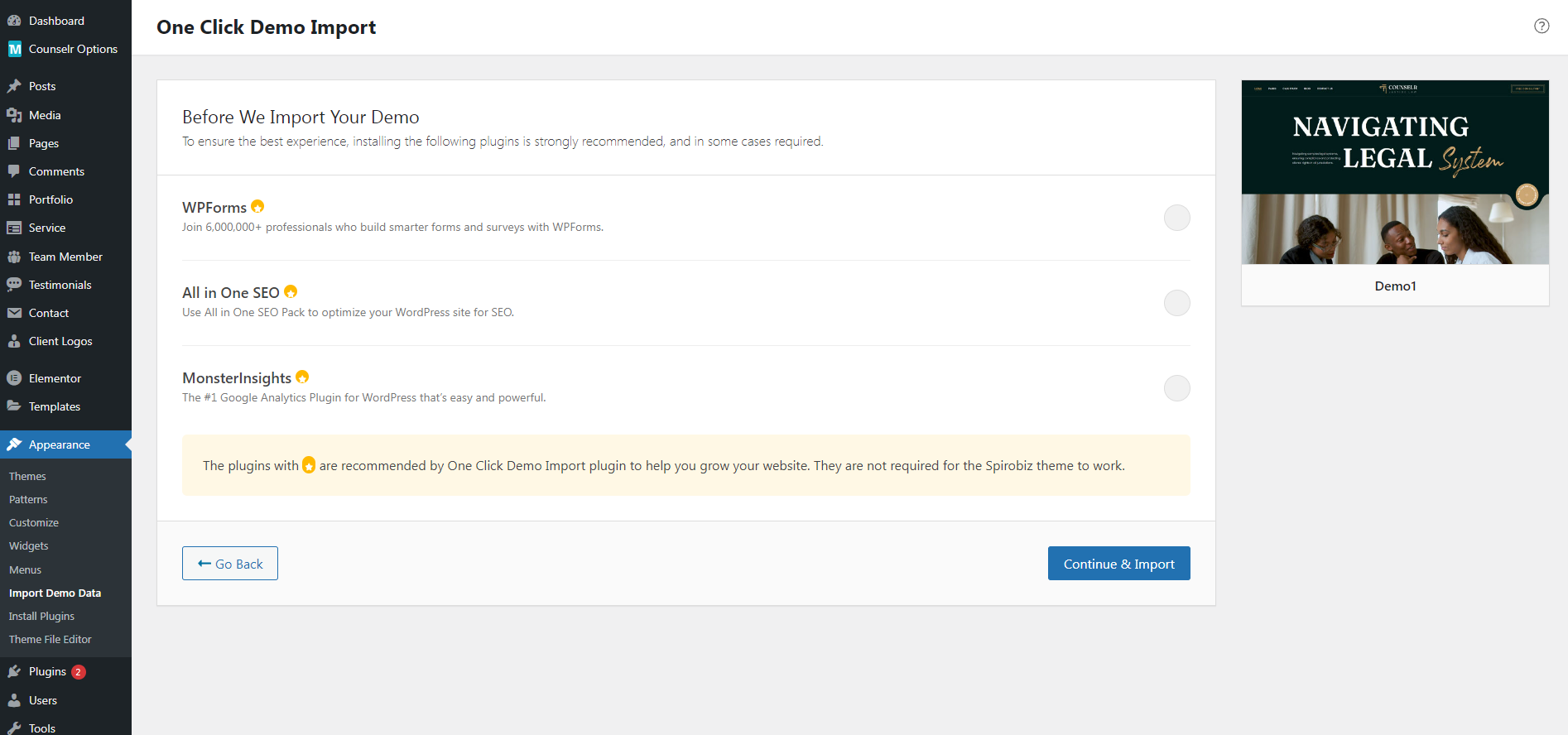Toggle the All in One SEO plugin selection

(1176, 303)
